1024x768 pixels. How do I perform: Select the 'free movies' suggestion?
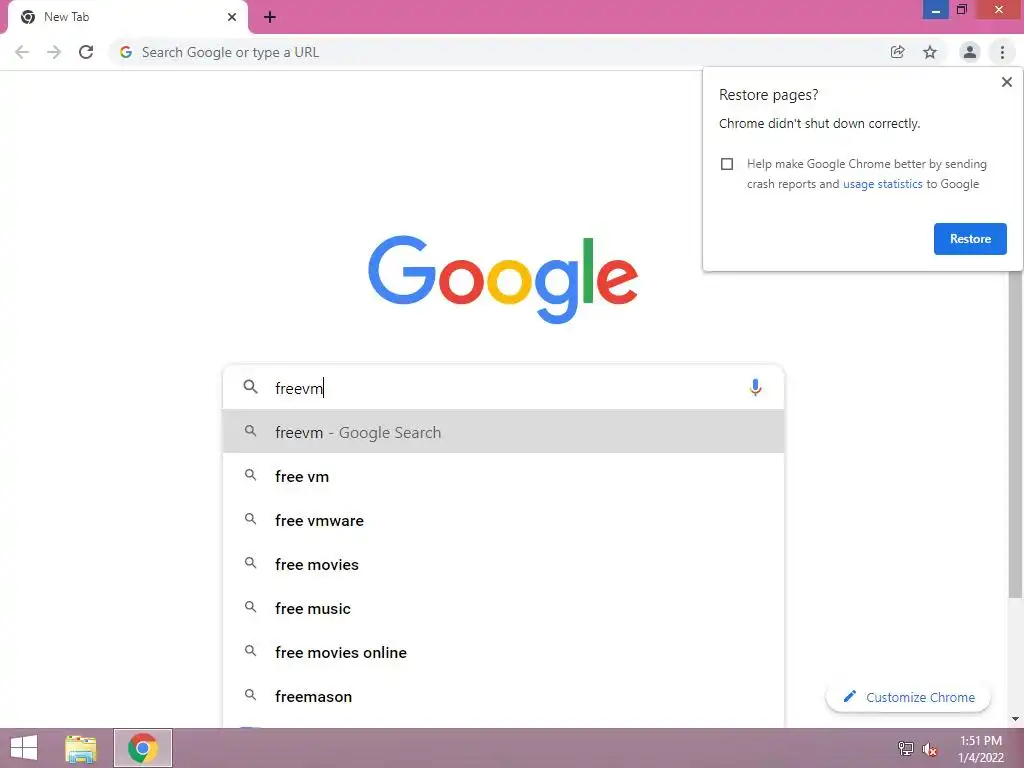[x=503, y=564]
